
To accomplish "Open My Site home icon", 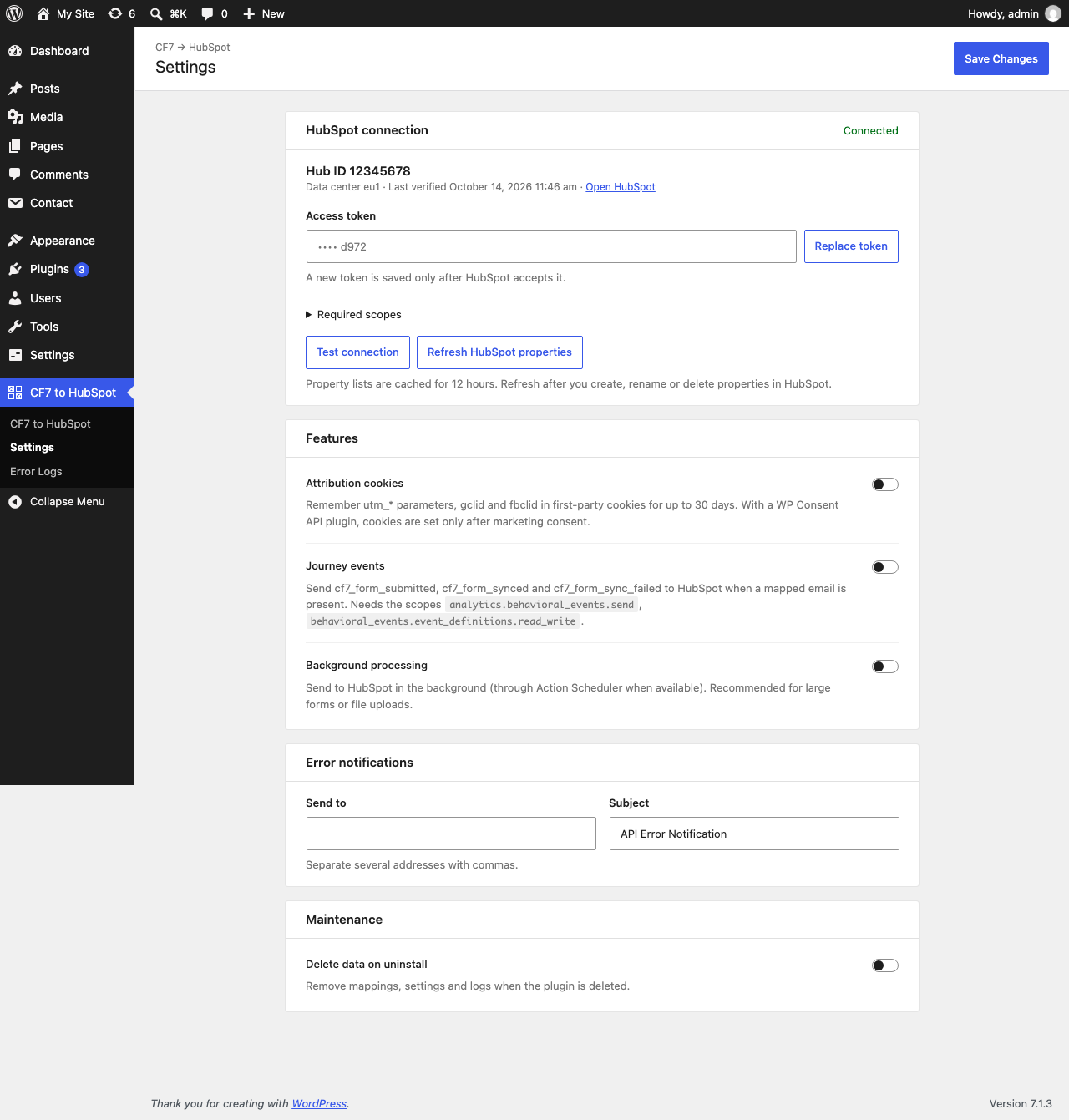I will pos(43,13).
